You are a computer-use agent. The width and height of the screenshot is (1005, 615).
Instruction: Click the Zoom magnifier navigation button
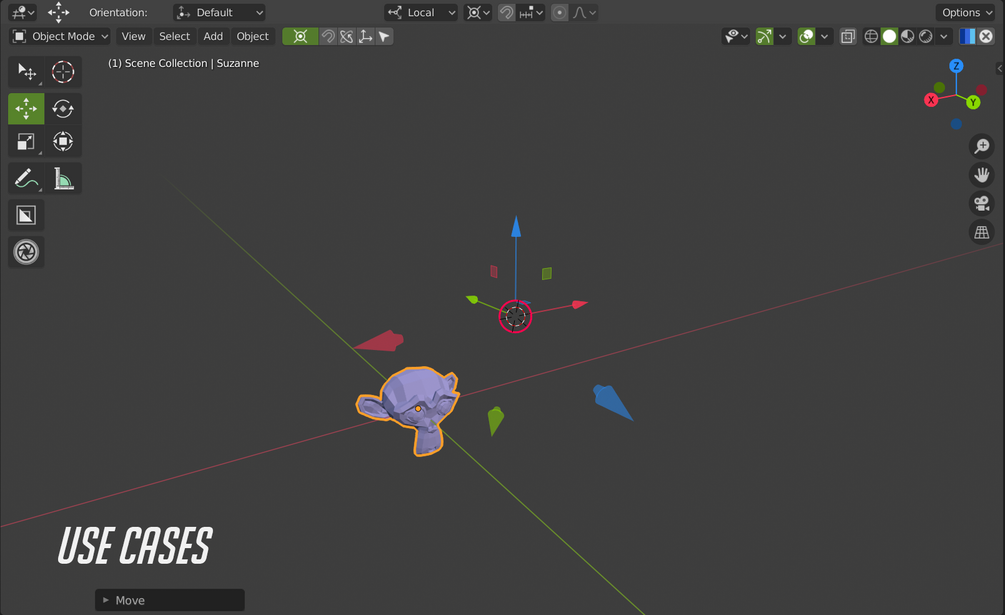coord(981,147)
